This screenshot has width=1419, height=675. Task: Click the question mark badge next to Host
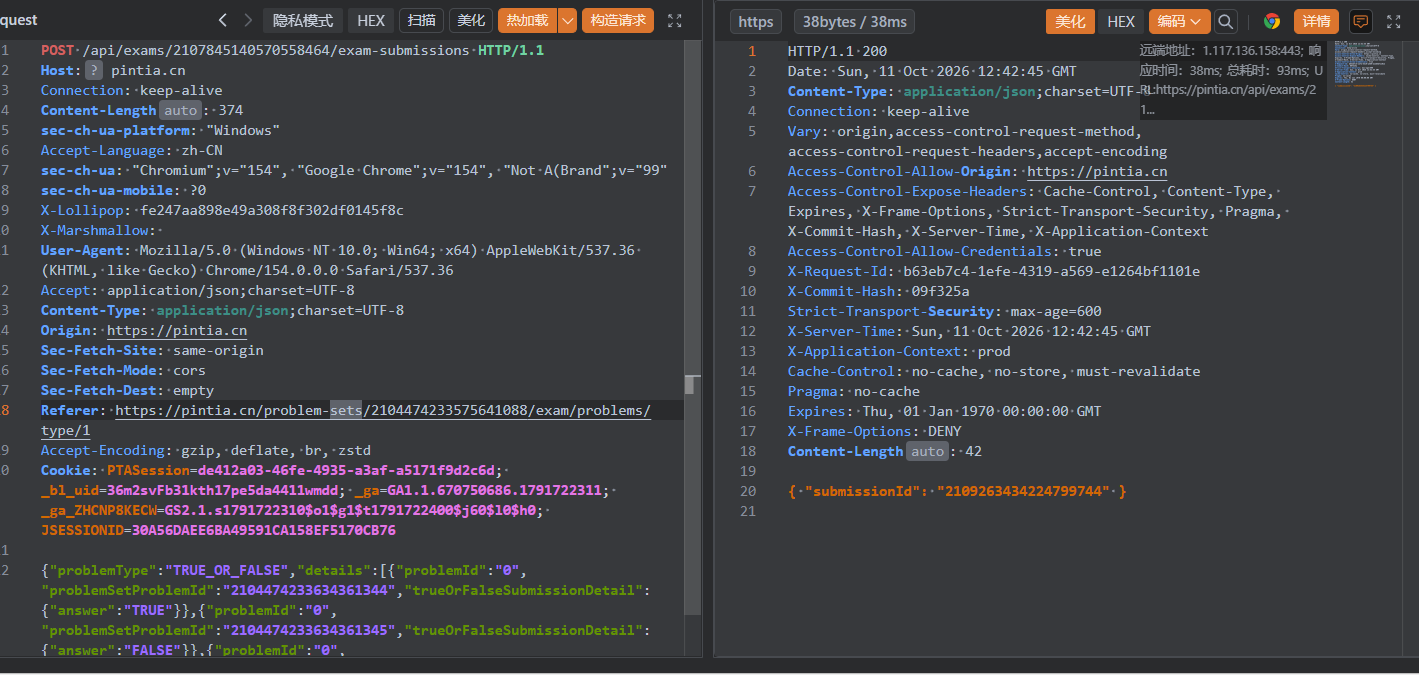[94, 70]
